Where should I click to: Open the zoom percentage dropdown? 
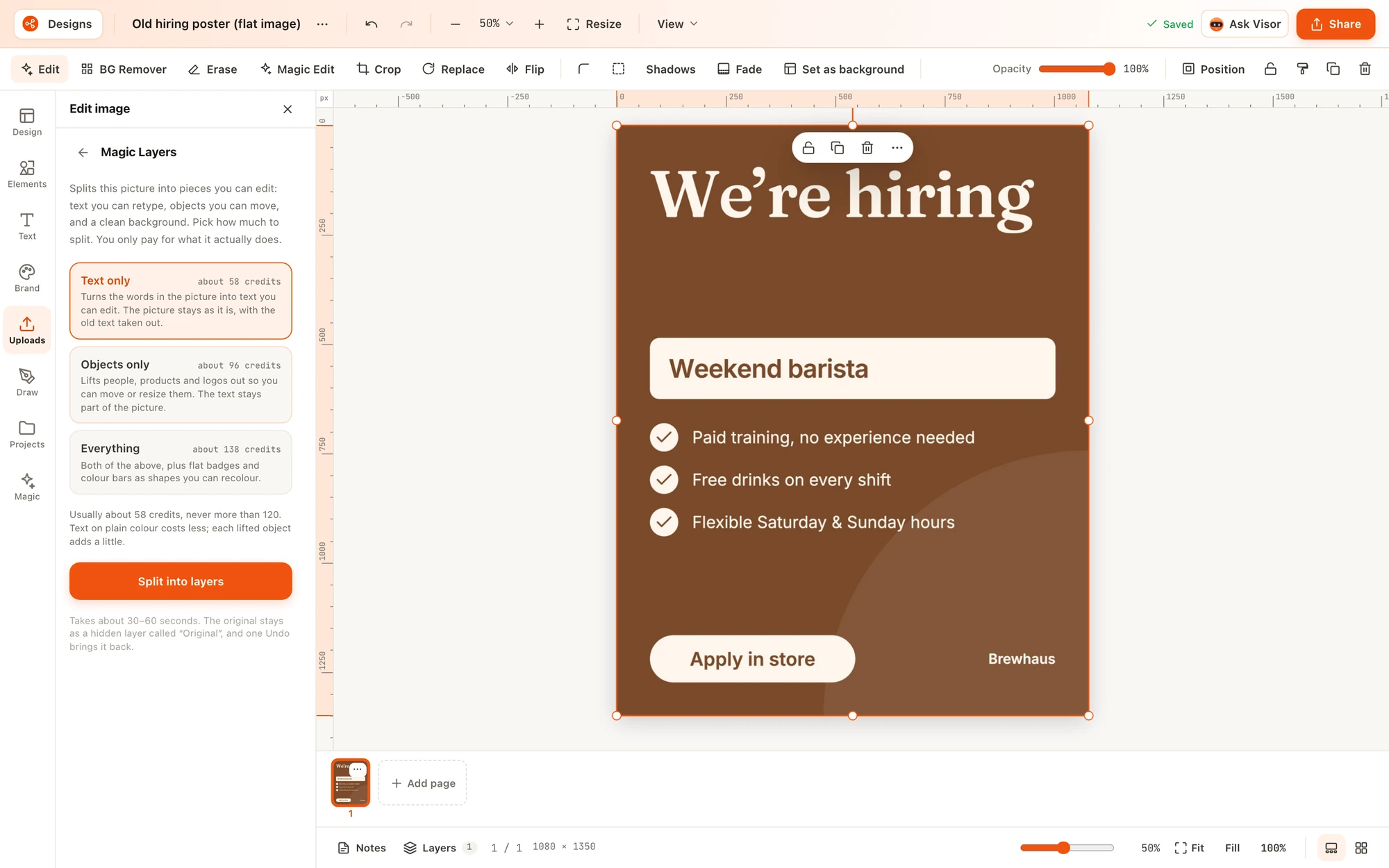[x=496, y=24]
